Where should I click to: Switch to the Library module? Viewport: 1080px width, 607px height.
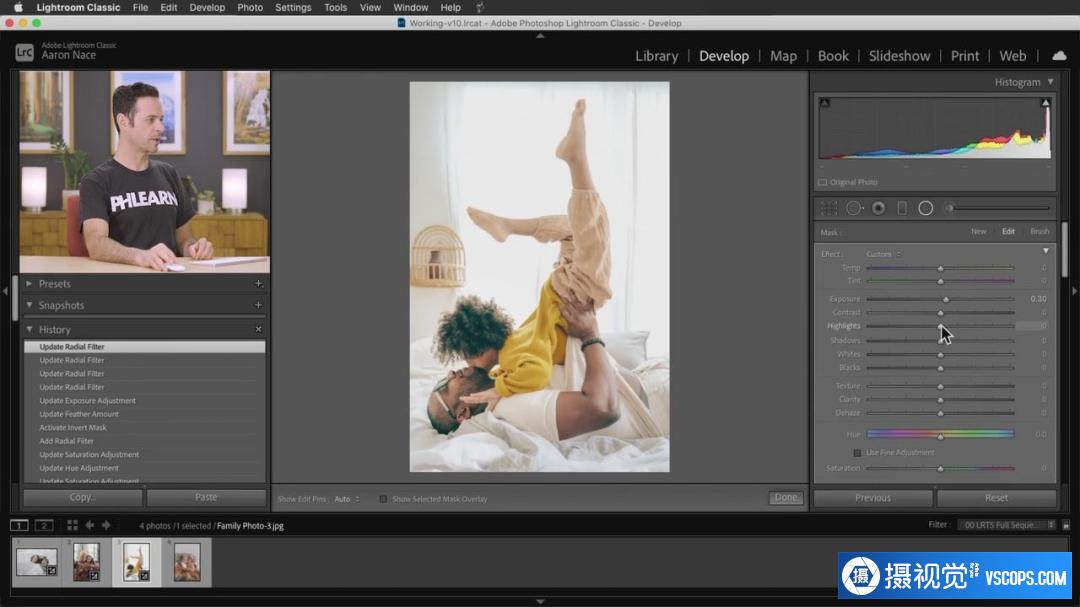click(656, 56)
